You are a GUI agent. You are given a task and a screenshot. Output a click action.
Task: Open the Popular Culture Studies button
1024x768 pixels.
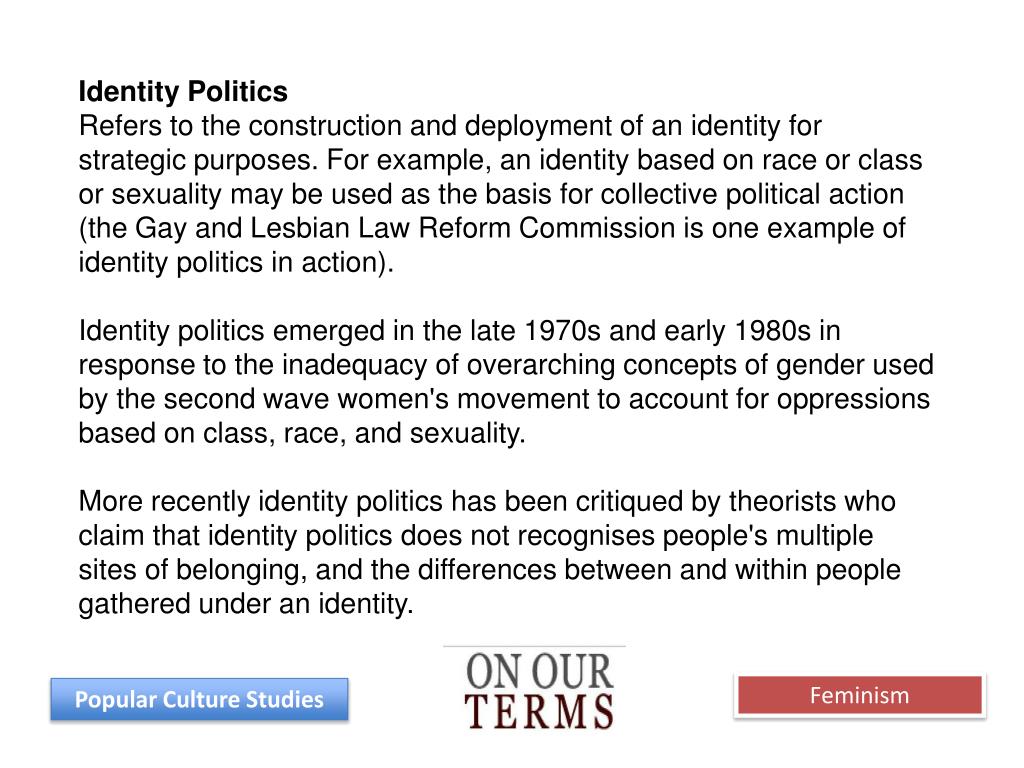tap(199, 699)
